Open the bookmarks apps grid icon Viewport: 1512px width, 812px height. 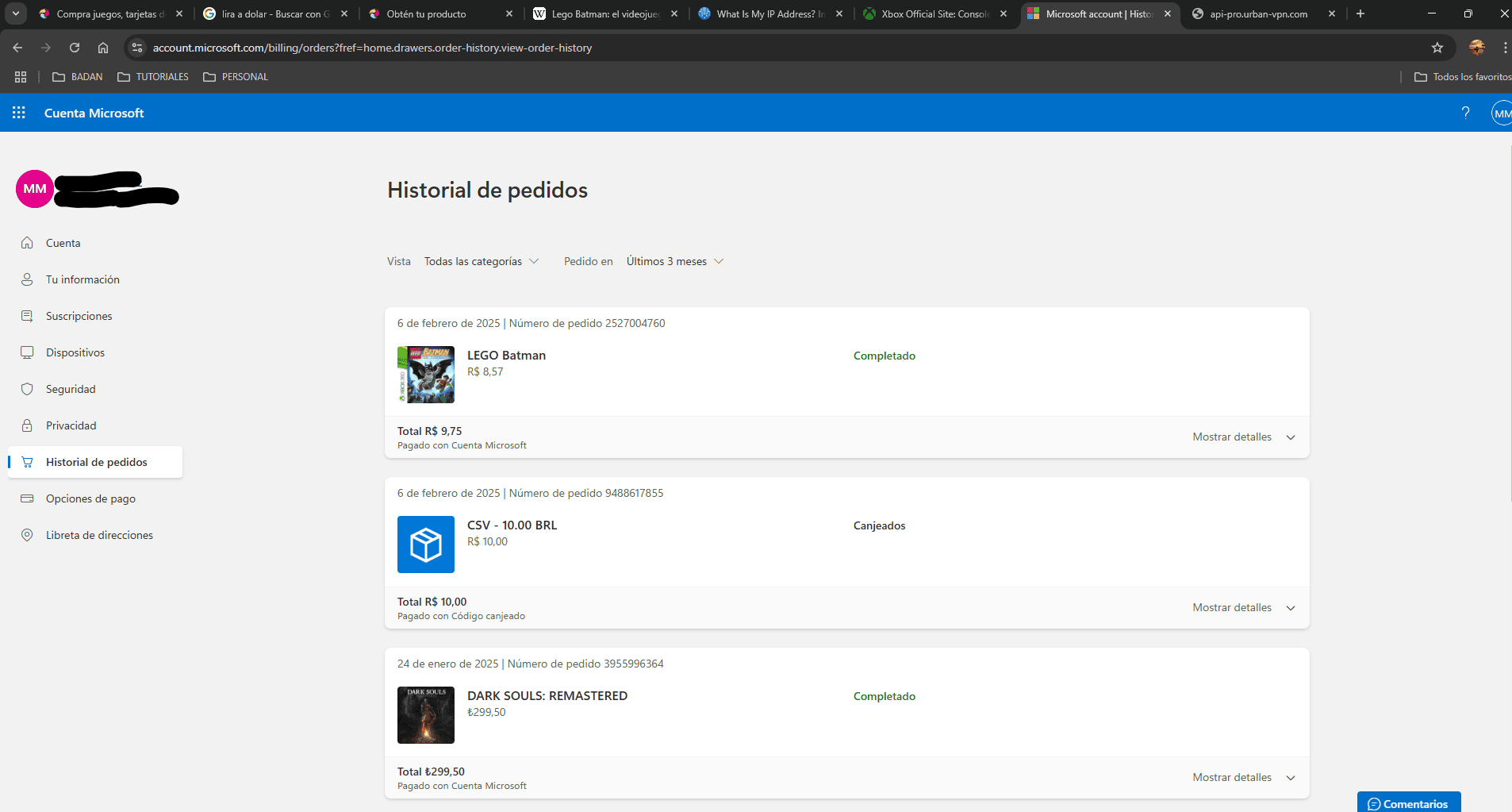coord(21,77)
